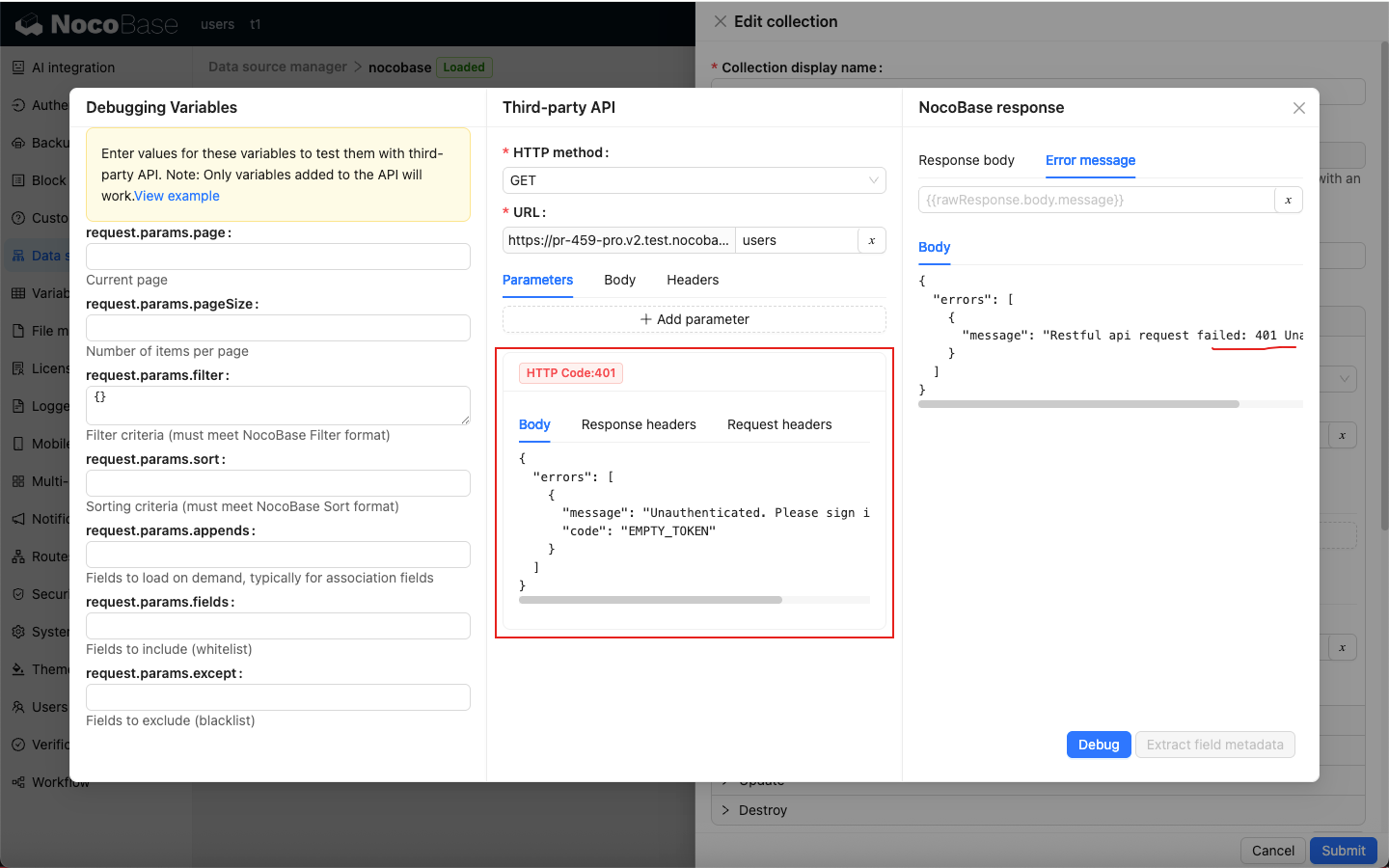This screenshot has height=868, width=1389.
Task: Switch to the Response body tab
Action: click(x=966, y=160)
